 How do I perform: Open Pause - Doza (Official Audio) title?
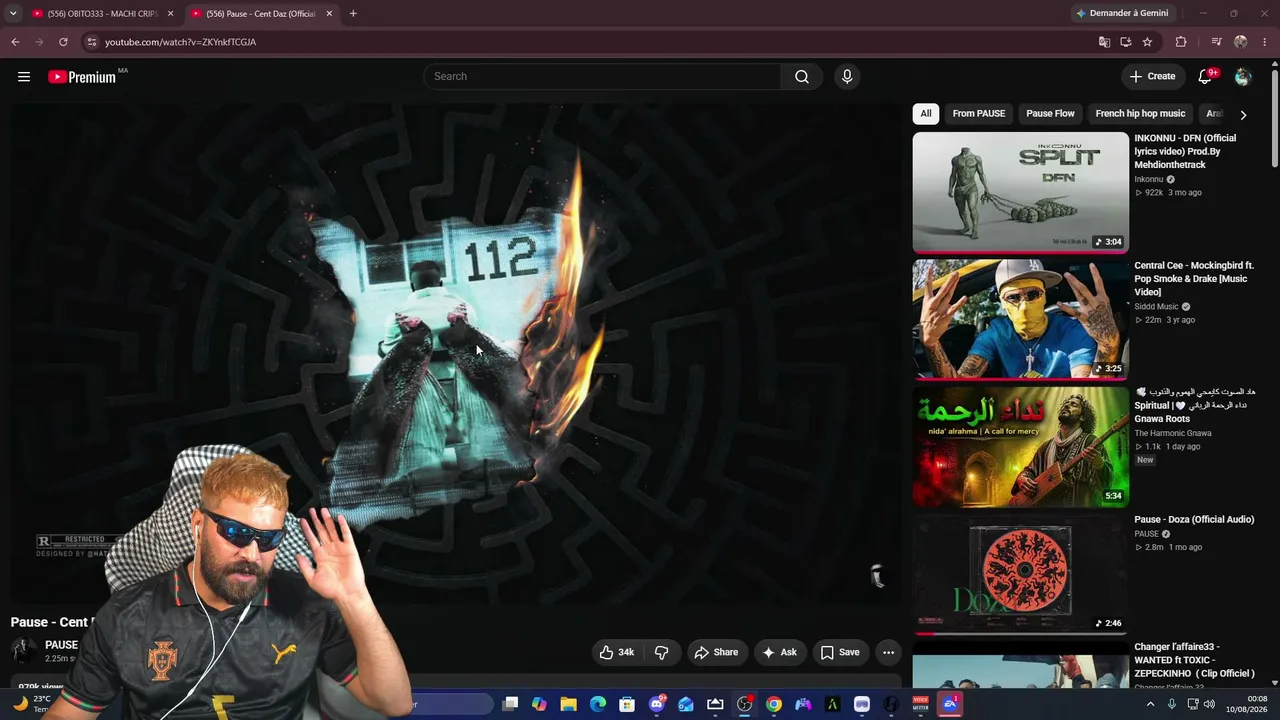(x=1194, y=520)
